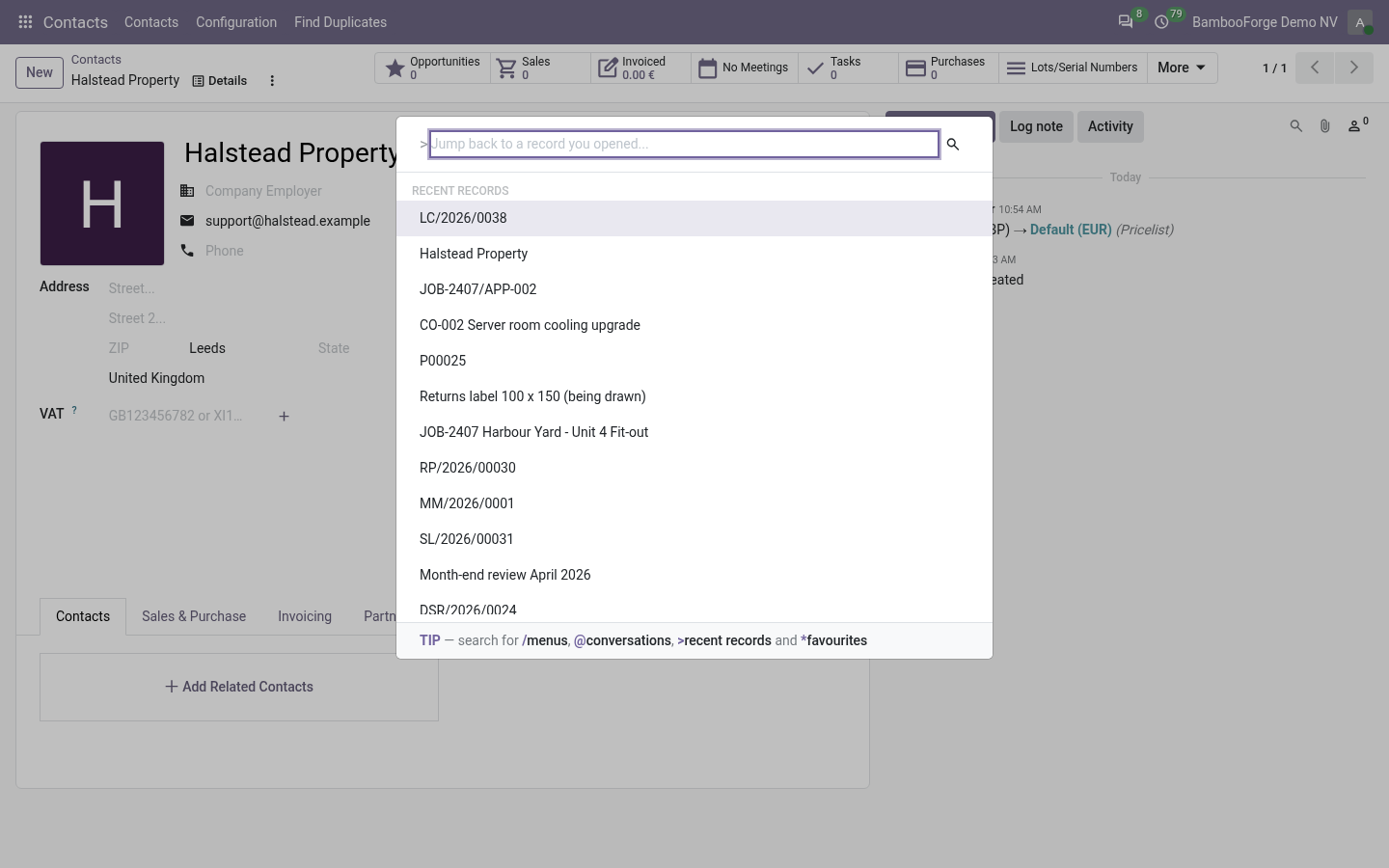Focus the command palette search field
This screenshot has width=1389, height=868.
click(x=684, y=144)
